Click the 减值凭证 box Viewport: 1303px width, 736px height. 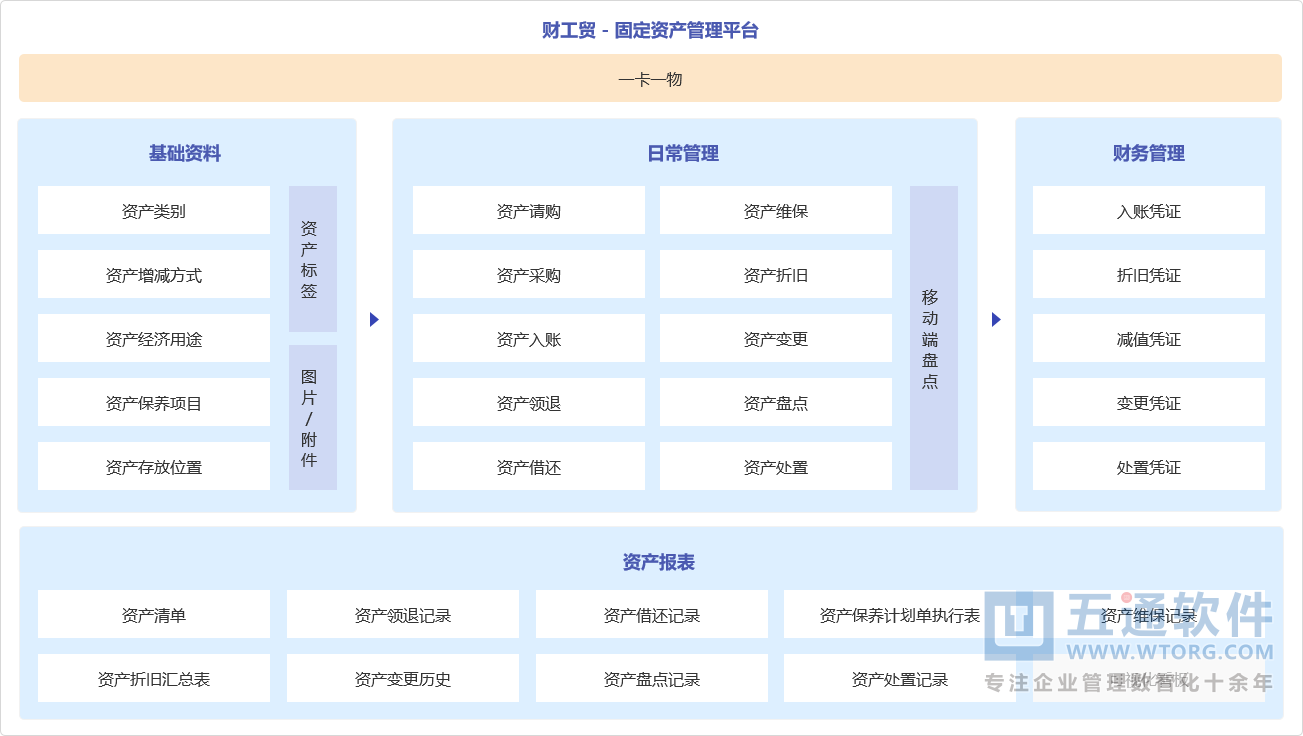tap(1149, 339)
